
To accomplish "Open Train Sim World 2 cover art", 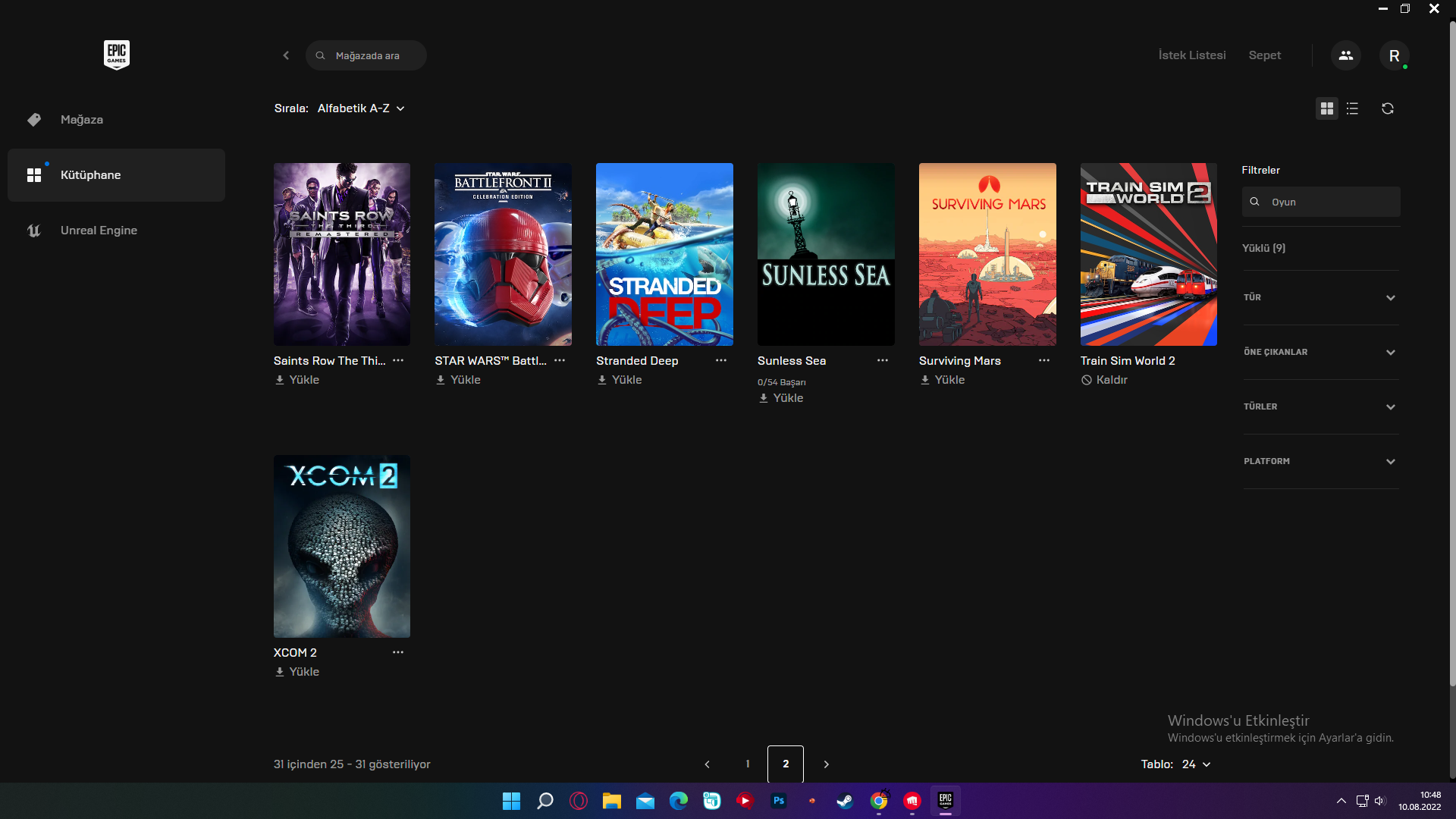I will click(1149, 254).
